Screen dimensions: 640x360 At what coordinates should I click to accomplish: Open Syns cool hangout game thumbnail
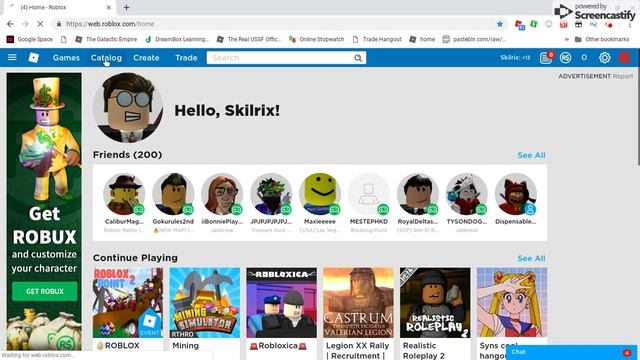[512, 303]
